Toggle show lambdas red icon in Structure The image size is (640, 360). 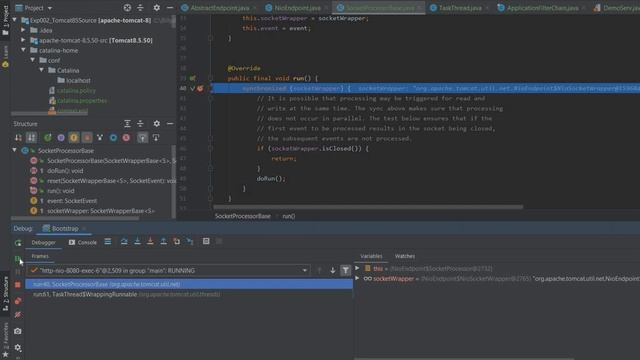pos(126,138)
